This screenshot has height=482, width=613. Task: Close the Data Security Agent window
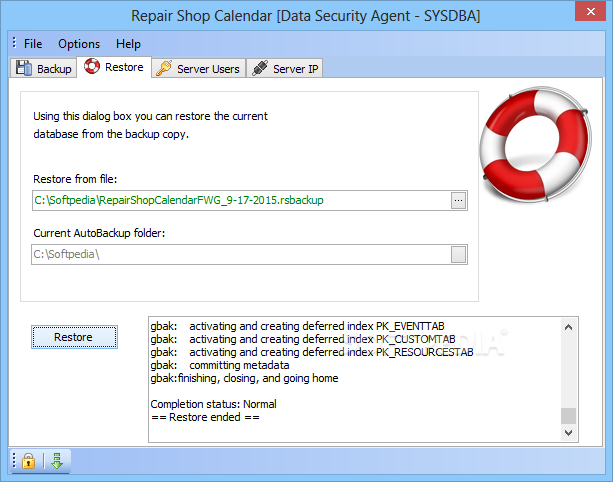click(x=591, y=11)
